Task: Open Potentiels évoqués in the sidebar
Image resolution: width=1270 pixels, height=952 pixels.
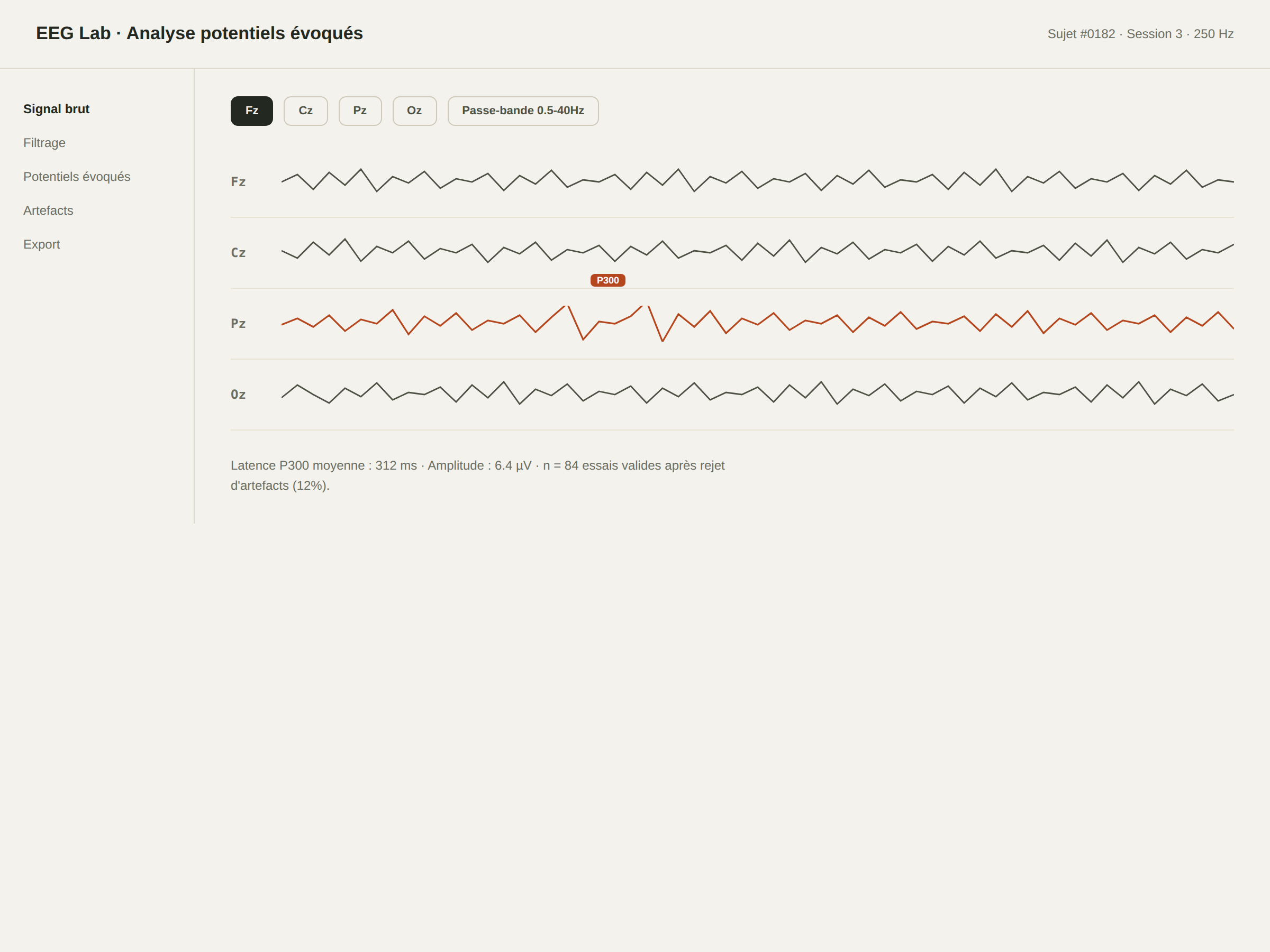Action: point(77,177)
